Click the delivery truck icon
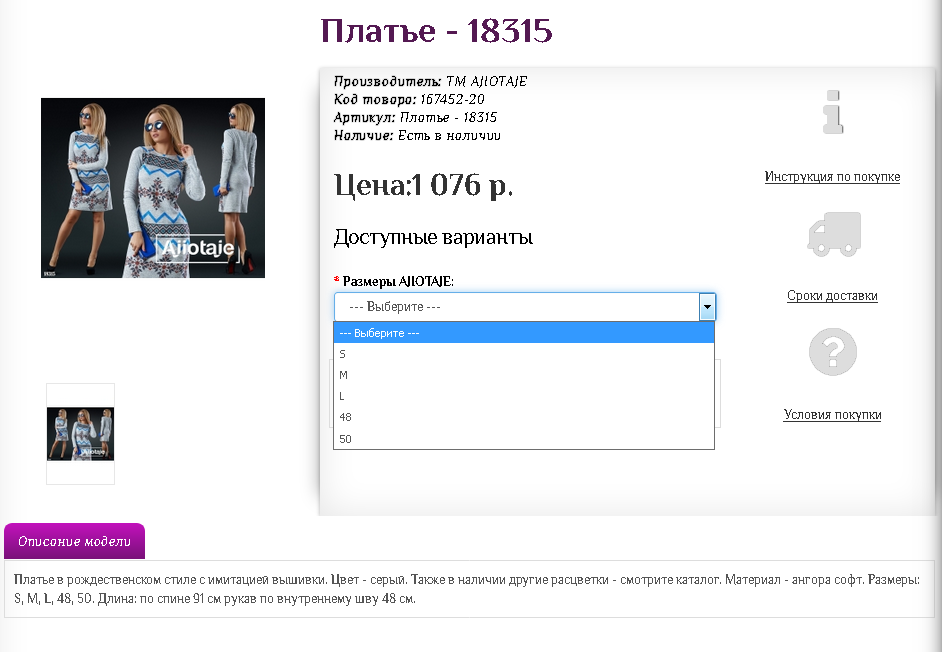 tap(833, 234)
